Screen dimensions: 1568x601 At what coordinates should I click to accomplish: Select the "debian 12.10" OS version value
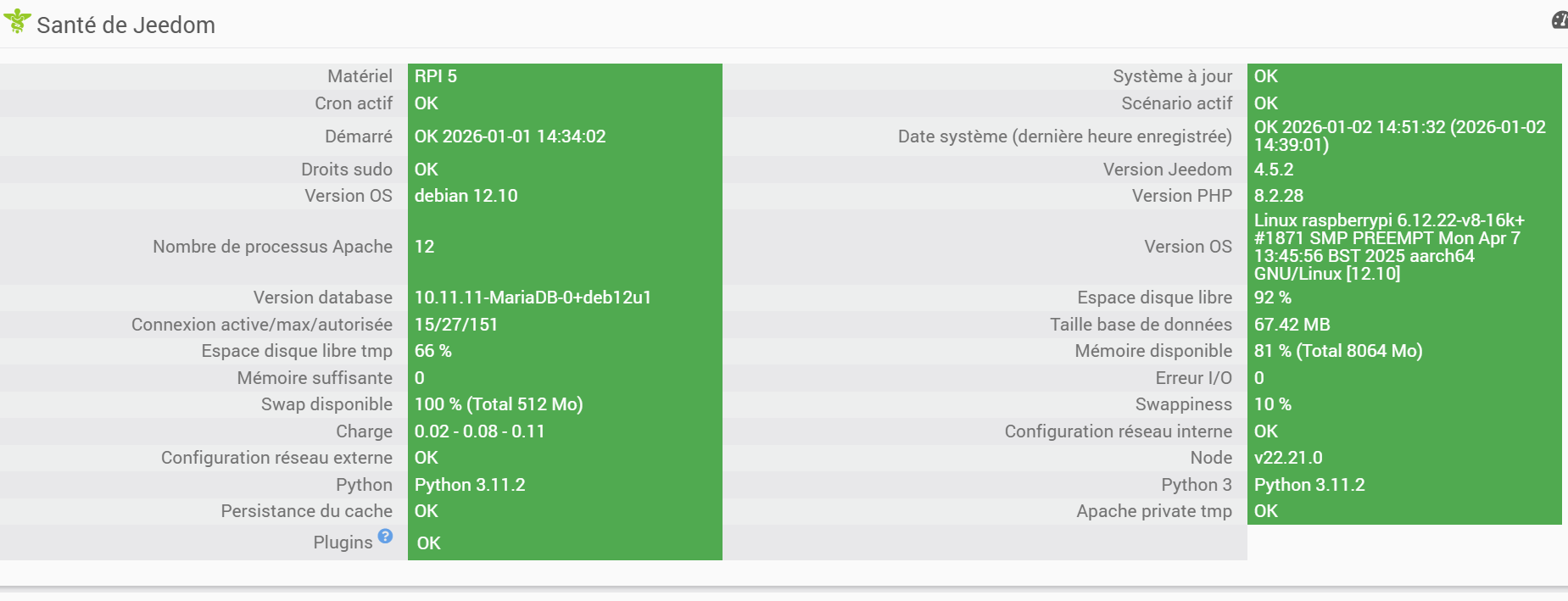466,196
